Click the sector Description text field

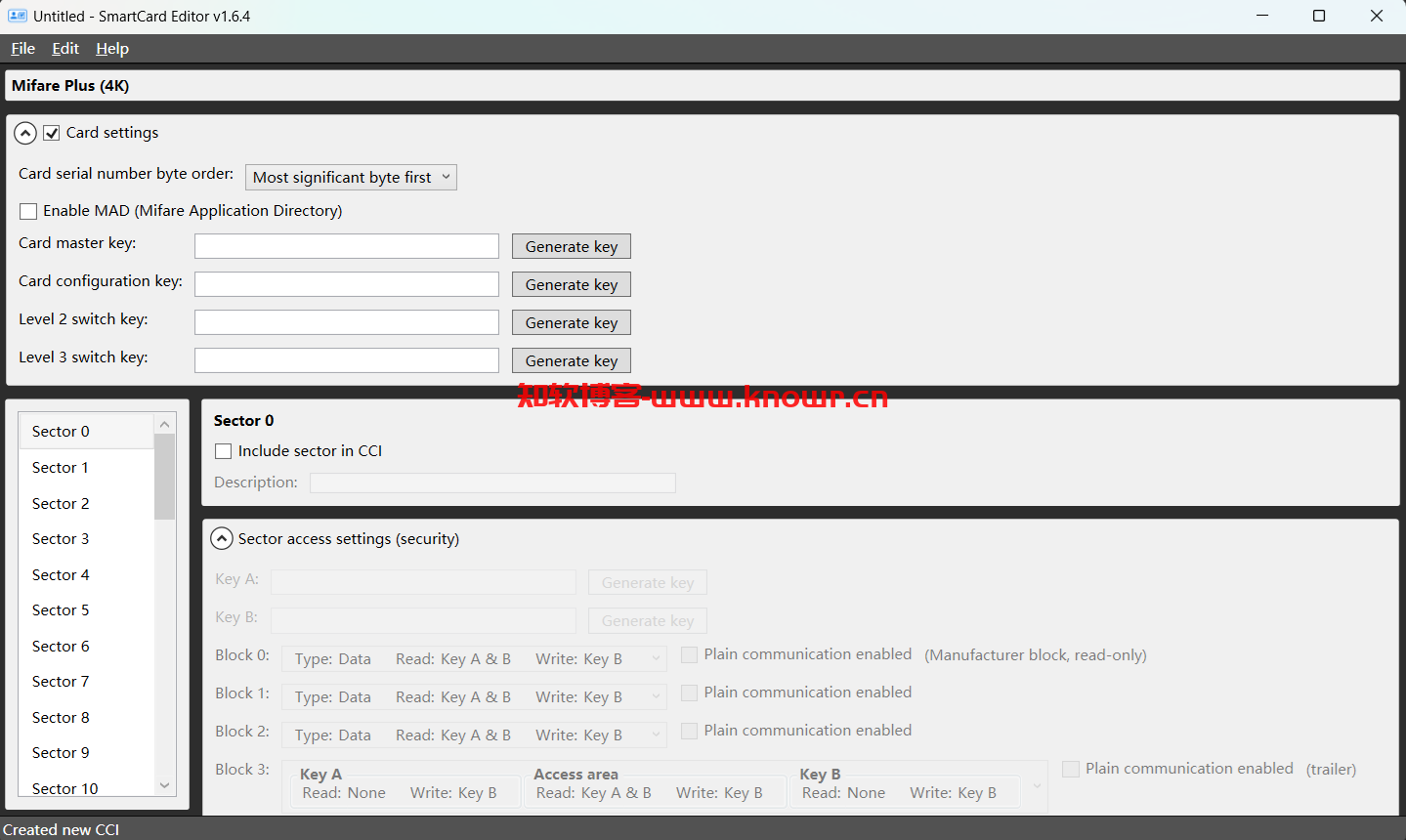pyautogui.click(x=492, y=483)
